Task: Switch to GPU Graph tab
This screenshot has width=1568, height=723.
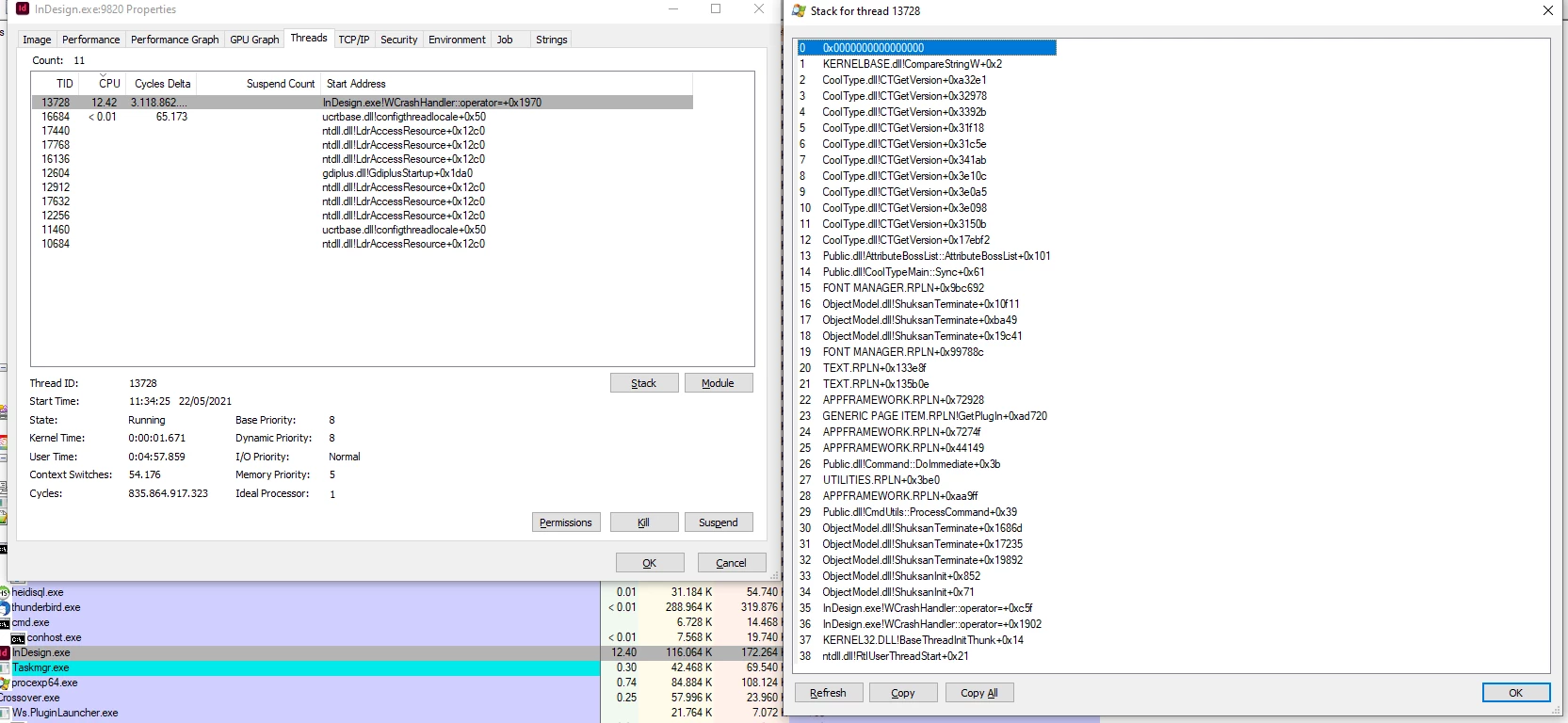Action: (254, 40)
